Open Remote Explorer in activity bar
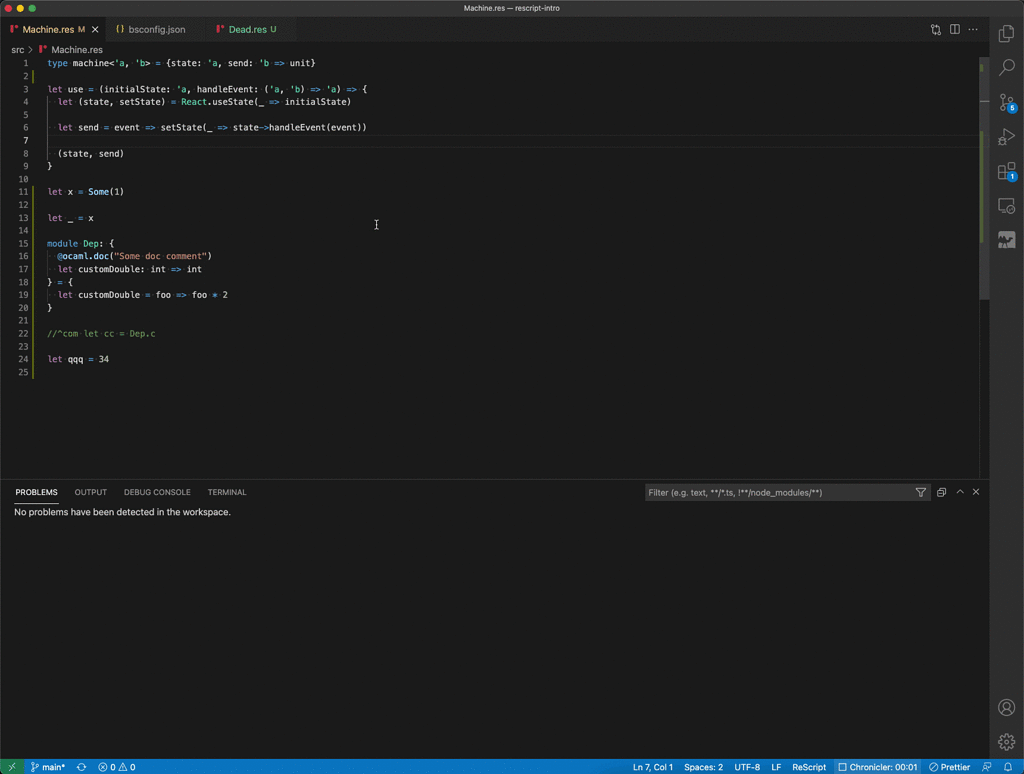This screenshot has height=774, width=1024. pyautogui.click(x=1007, y=206)
